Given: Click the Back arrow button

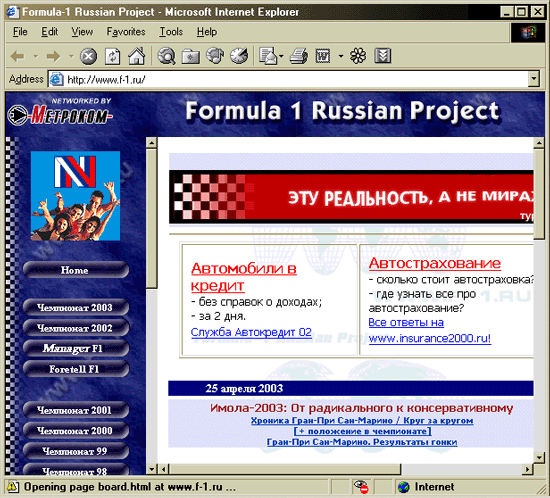Looking at the screenshot, I should [x=18, y=56].
